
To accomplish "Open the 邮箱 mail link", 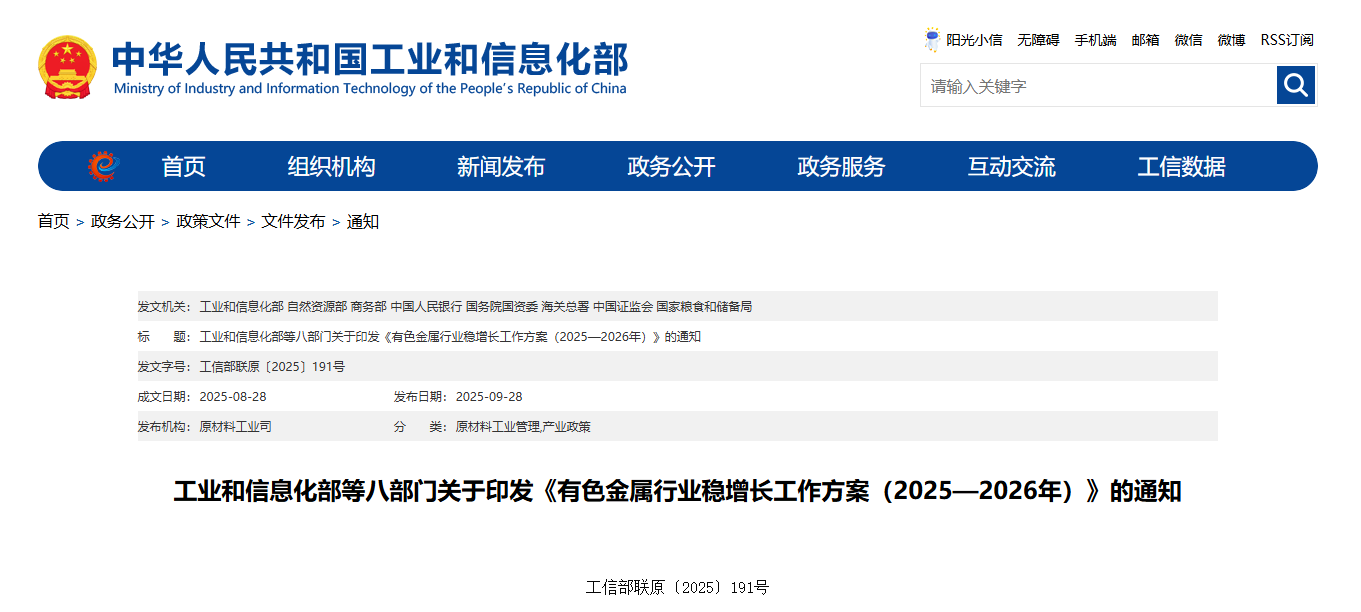I will [1145, 39].
